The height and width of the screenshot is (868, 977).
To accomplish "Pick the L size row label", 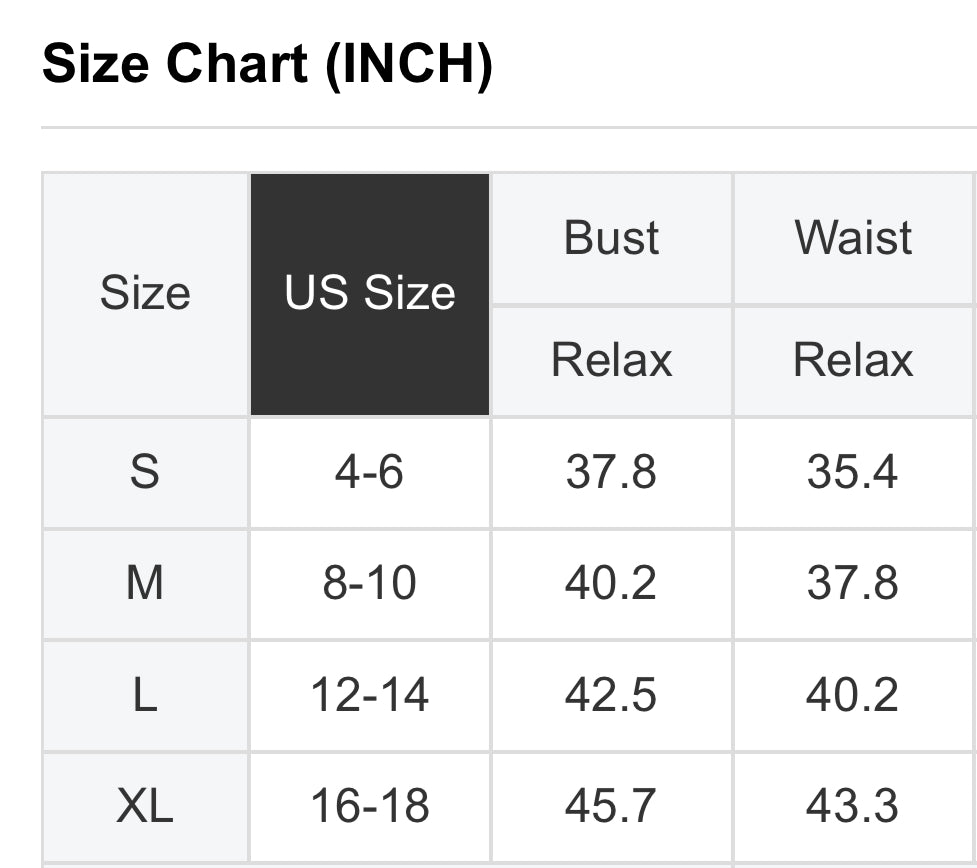I will (x=145, y=695).
